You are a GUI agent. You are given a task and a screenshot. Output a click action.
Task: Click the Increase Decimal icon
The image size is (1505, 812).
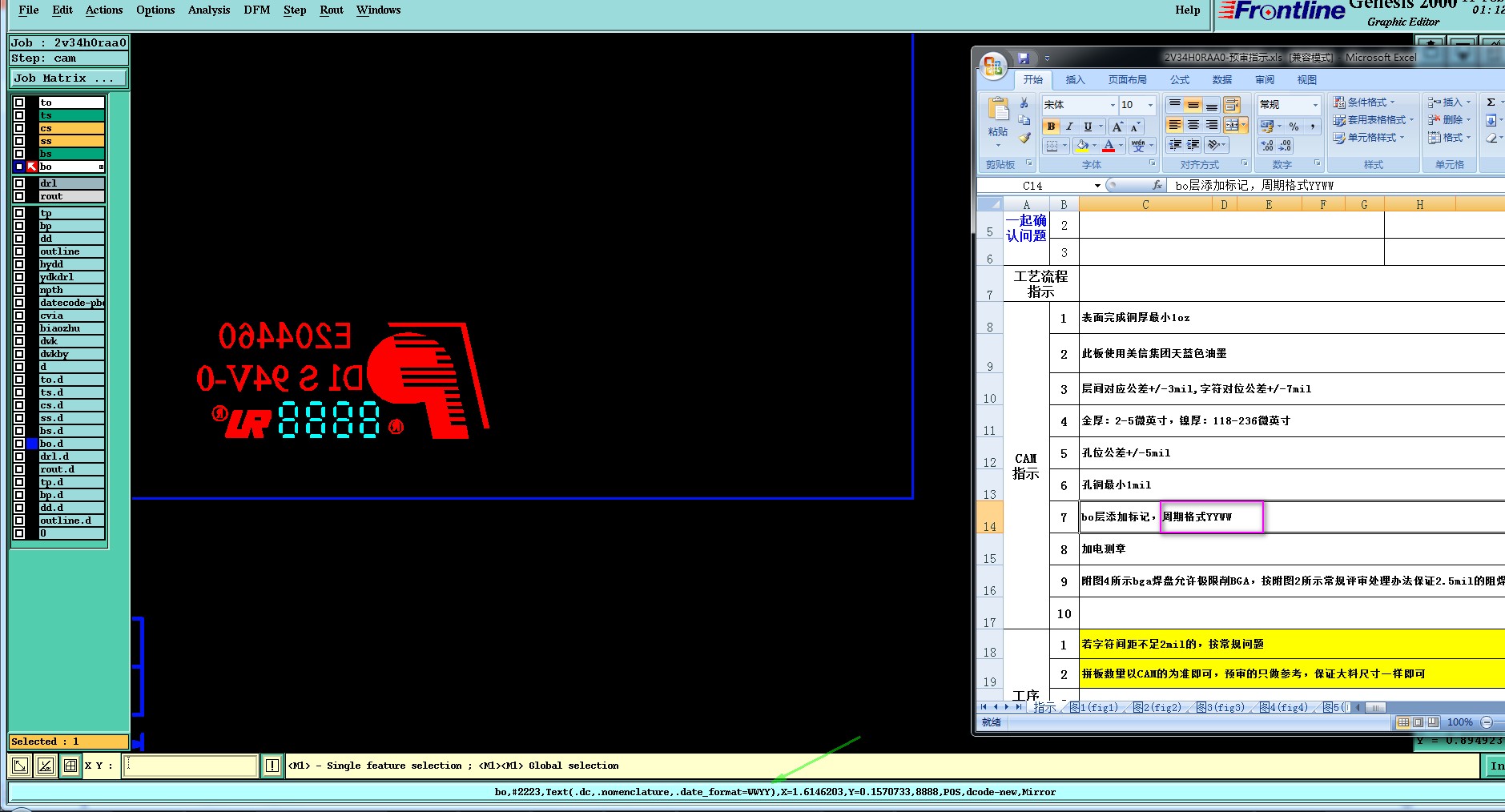click(1267, 146)
